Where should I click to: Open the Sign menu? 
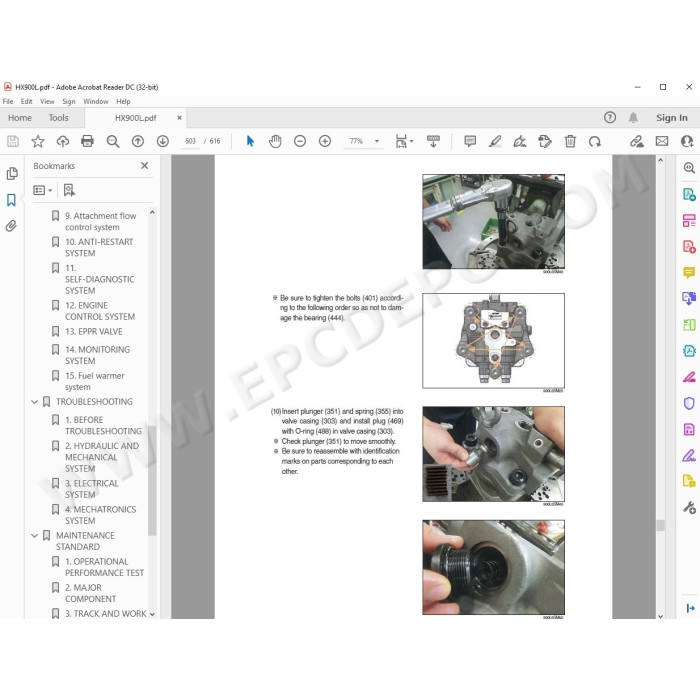tap(69, 101)
